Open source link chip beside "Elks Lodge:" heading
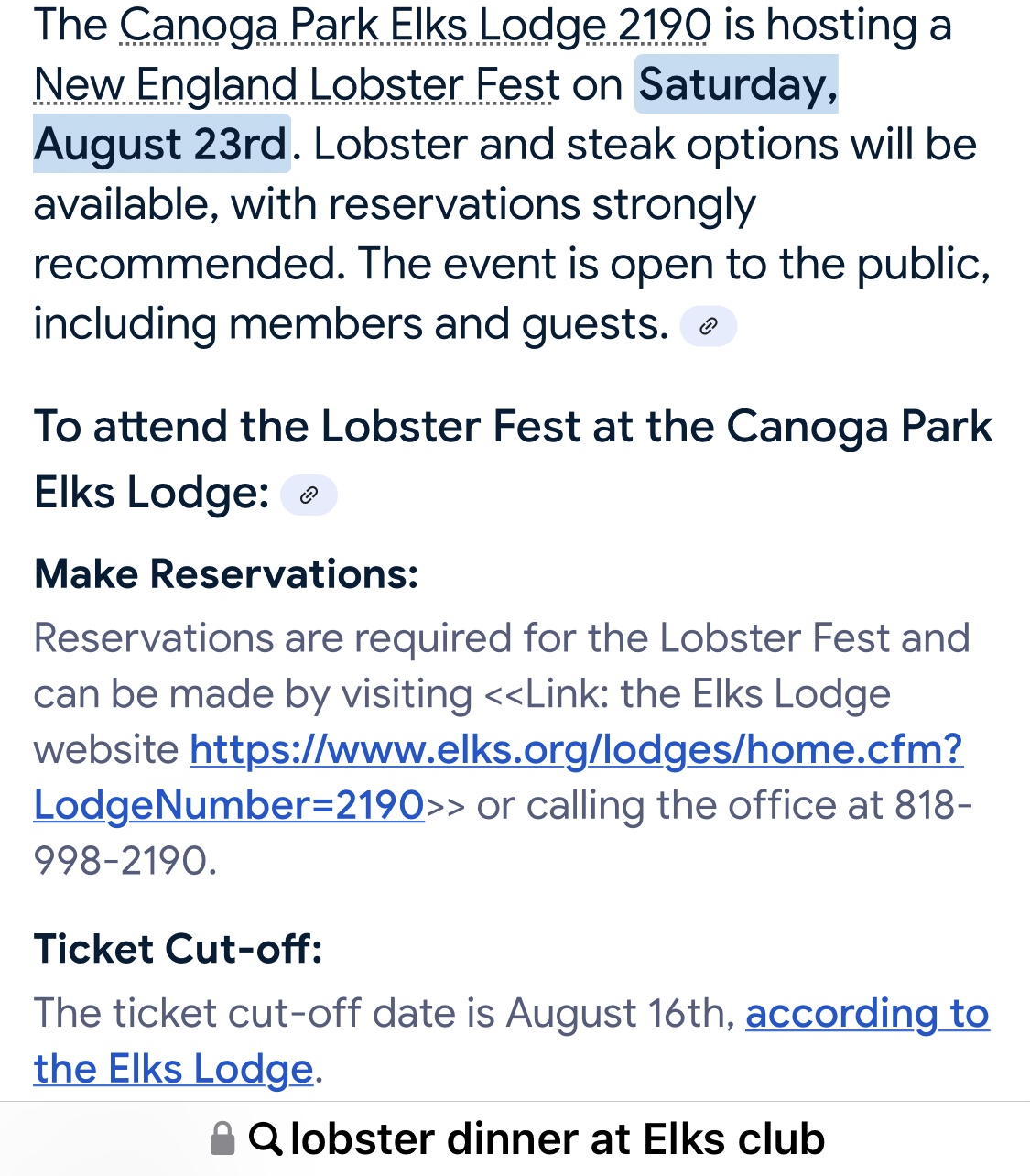The image size is (1030, 1176). tap(309, 495)
